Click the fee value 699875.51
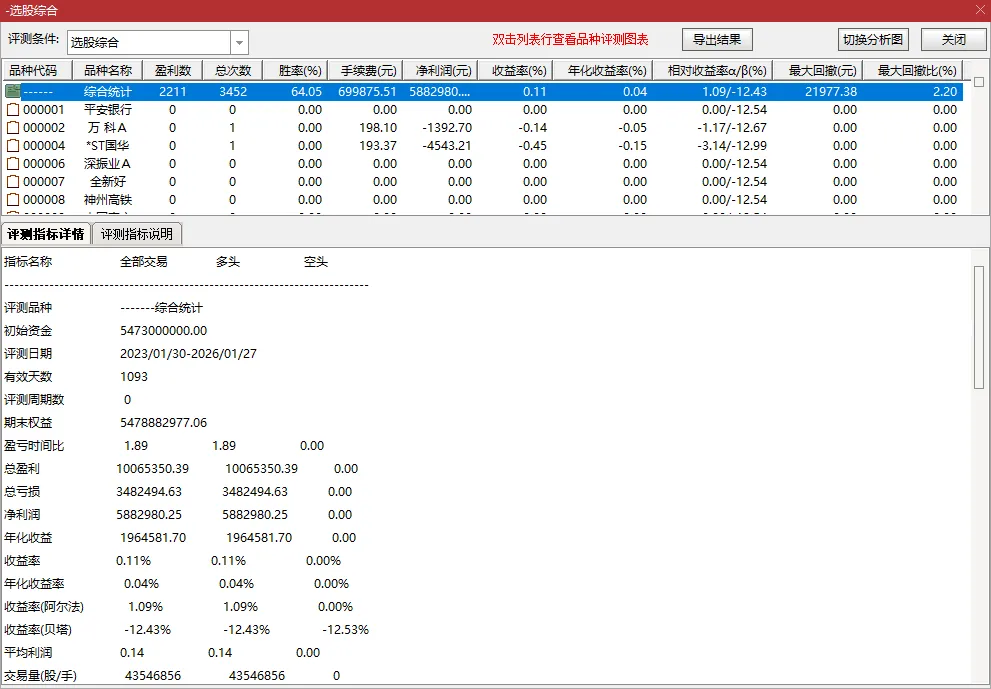This screenshot has height=689, width=991. tap(367, 91)
